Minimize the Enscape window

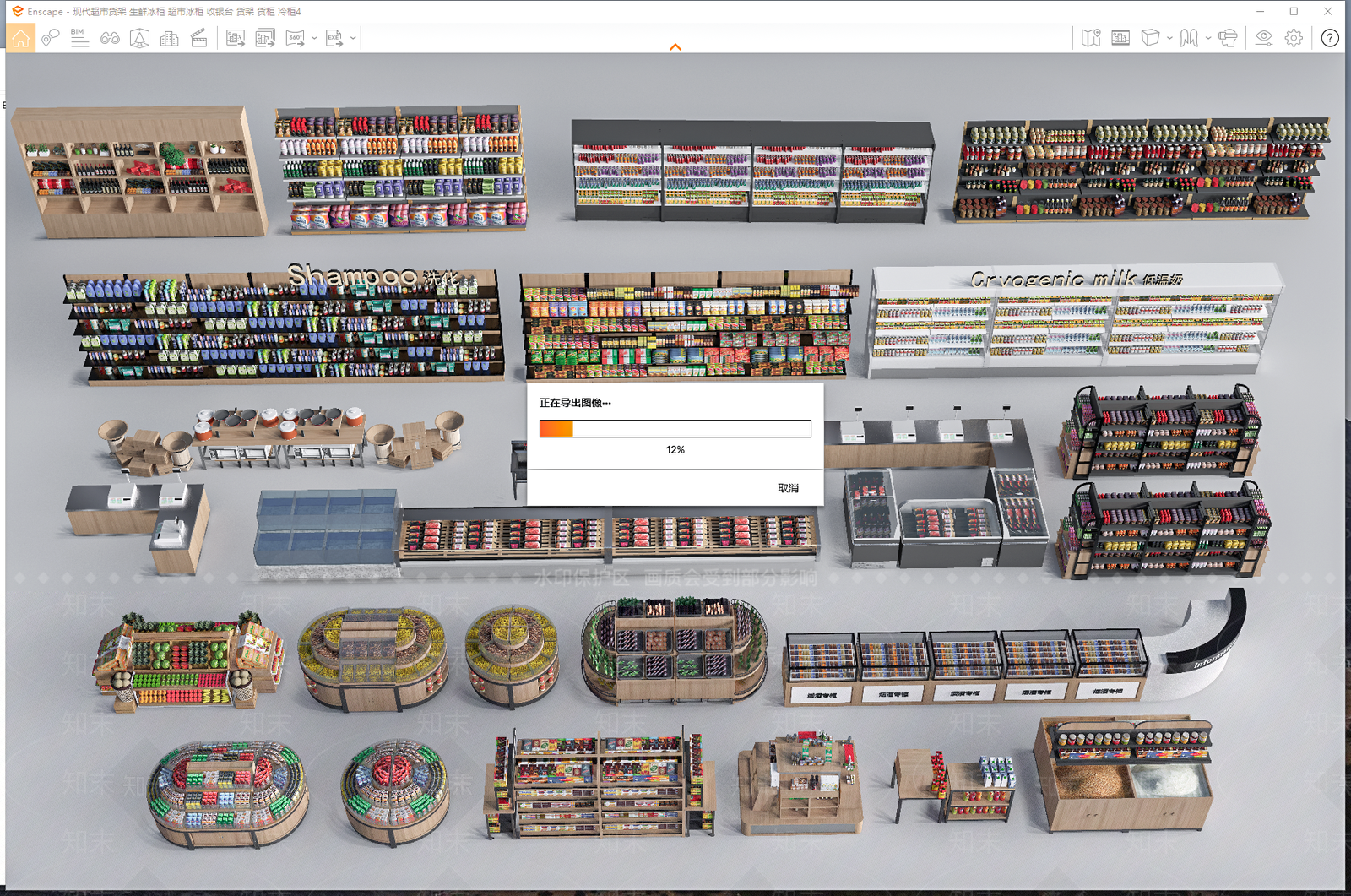point(1260,11)
